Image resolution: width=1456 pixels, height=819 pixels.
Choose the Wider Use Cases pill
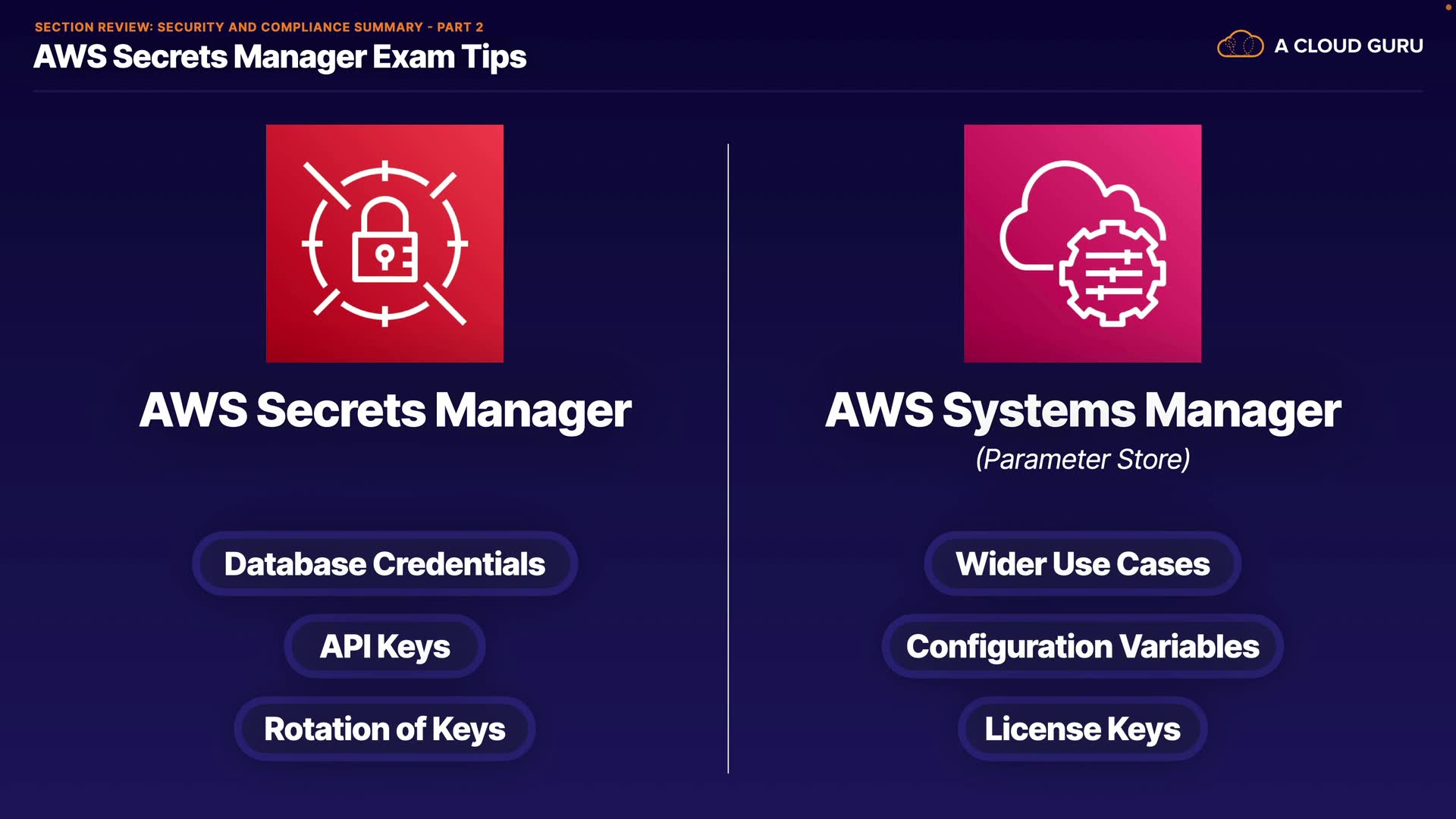[1082, 563]
